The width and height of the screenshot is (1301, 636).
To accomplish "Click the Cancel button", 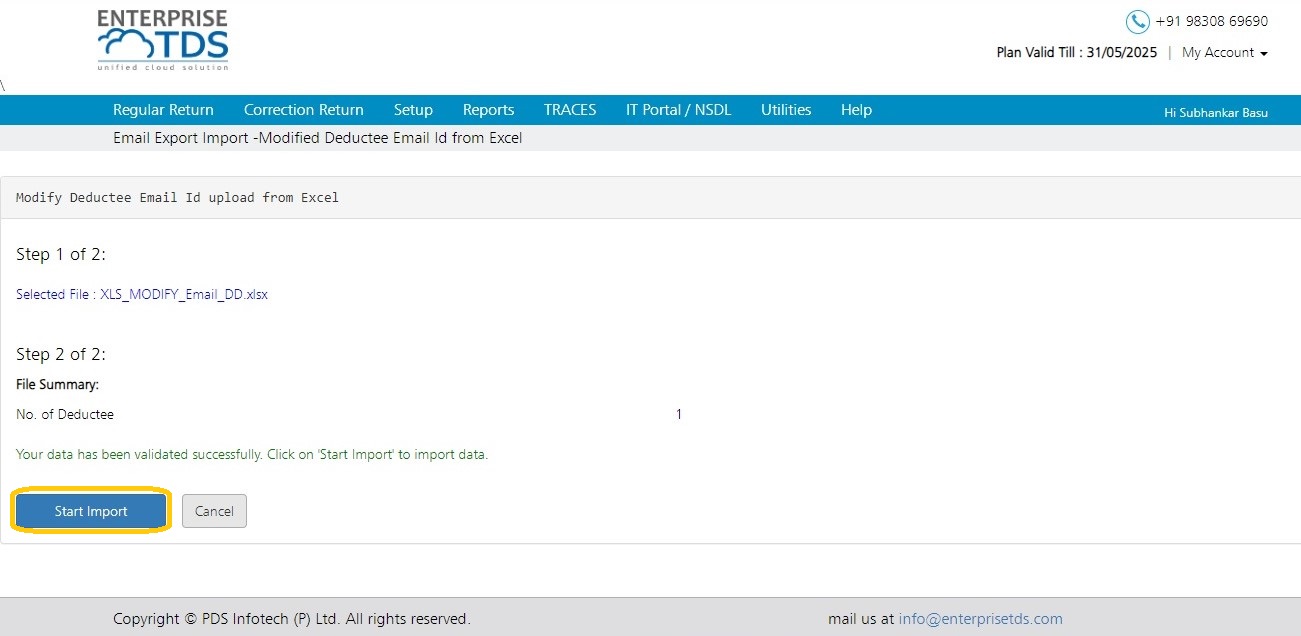I will click(x=214, y=511).
